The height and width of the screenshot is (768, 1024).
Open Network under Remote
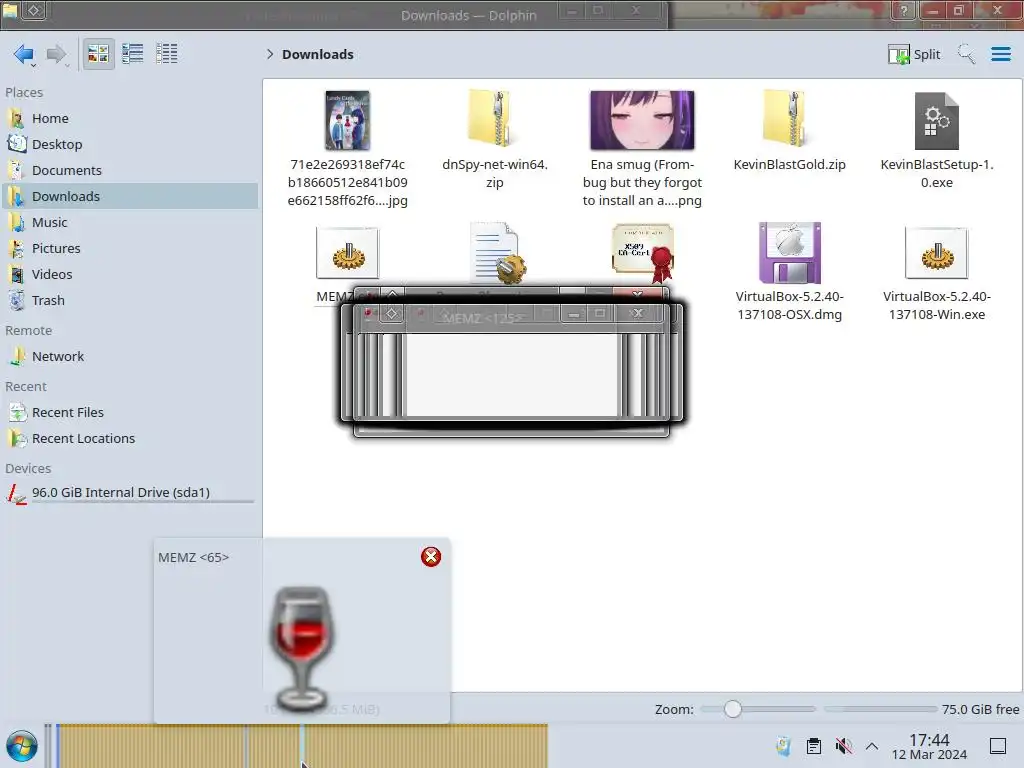[x=129, y=357]
